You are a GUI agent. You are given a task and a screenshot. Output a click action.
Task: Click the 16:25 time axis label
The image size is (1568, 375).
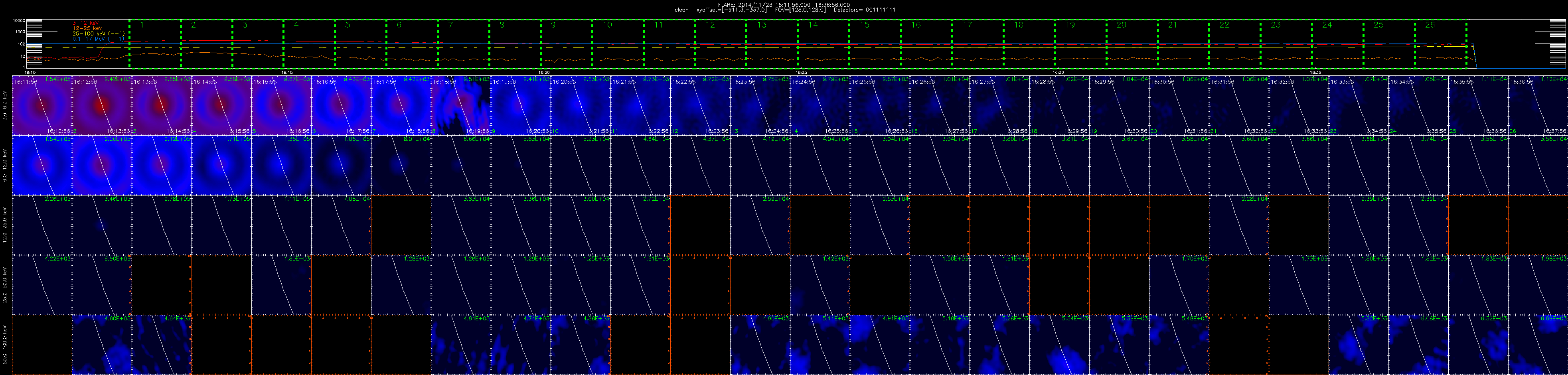click(802, 73)
